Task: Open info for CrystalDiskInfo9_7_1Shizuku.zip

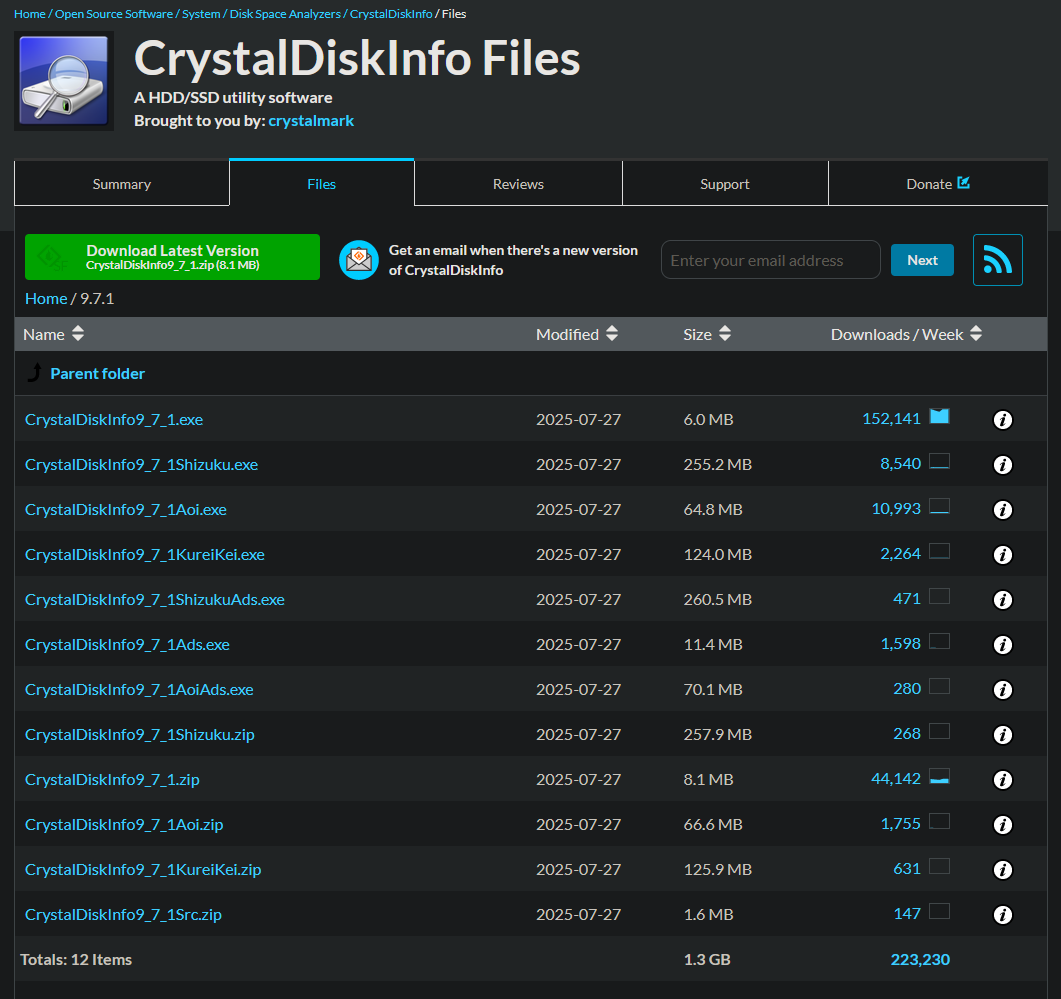Action: (x=1002, y=735)
